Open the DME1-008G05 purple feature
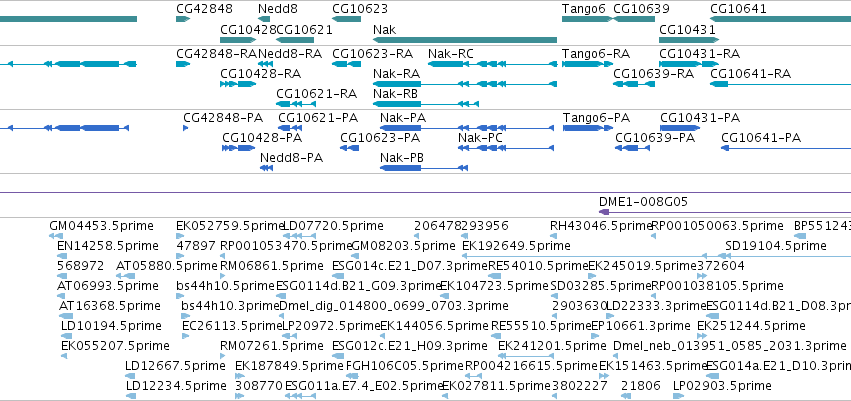The image size is (851, 401). point(725,212)
